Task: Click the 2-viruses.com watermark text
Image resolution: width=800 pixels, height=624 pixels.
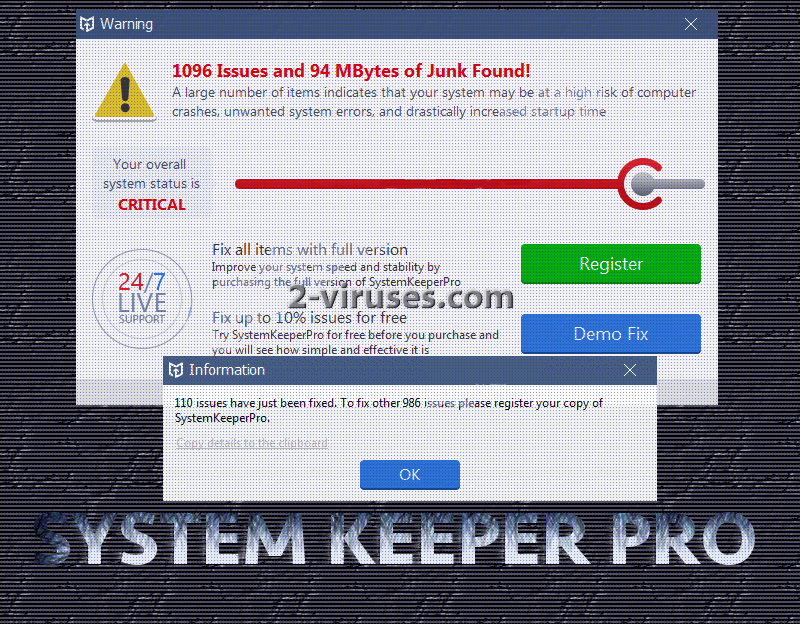Action: pyautogui.click(x=401, y=297)
